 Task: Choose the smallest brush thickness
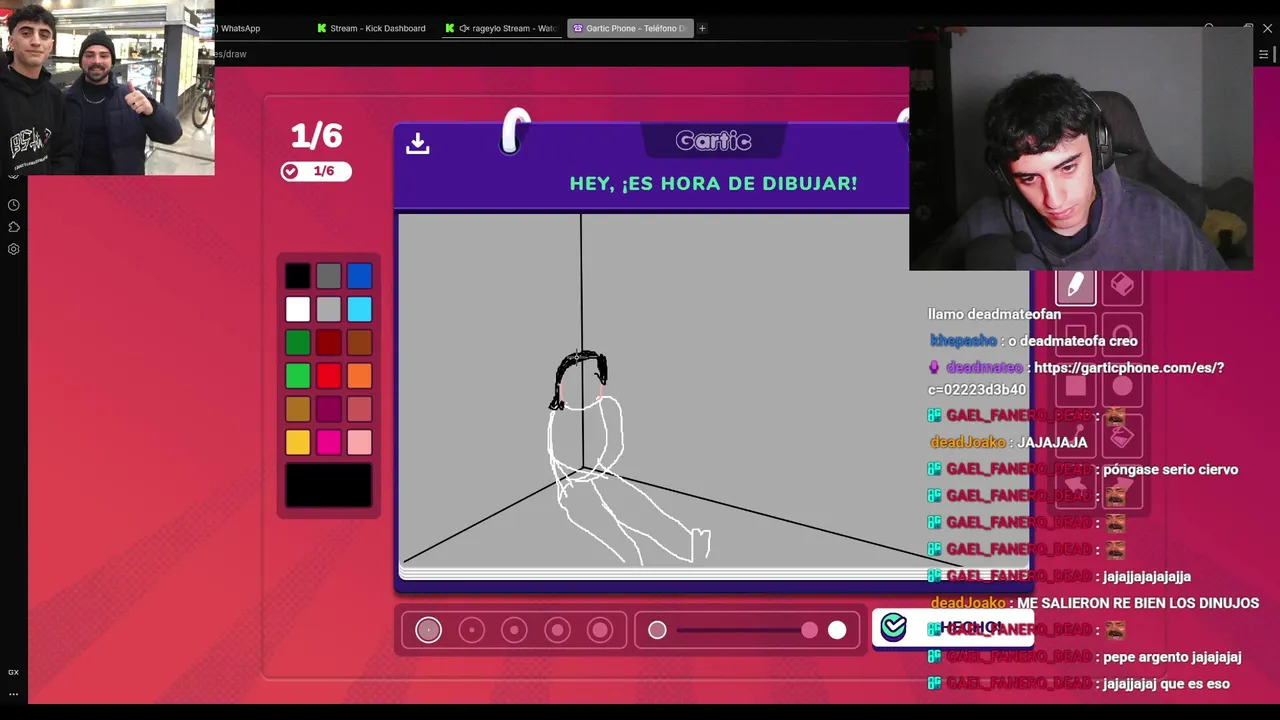[x=428, y=630]
